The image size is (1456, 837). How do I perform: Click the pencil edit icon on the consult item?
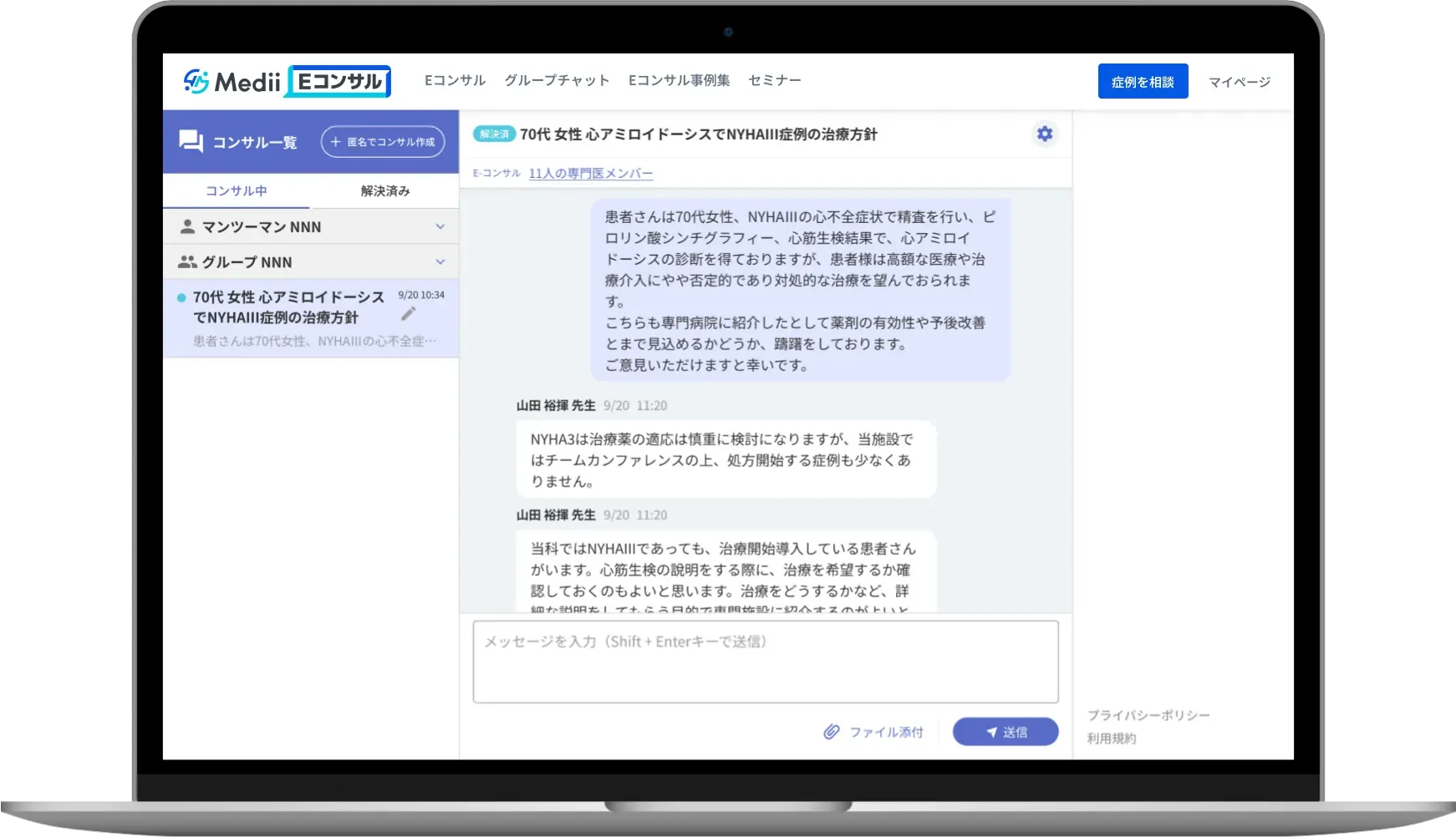pyautogui.click(x=408, y=314)
